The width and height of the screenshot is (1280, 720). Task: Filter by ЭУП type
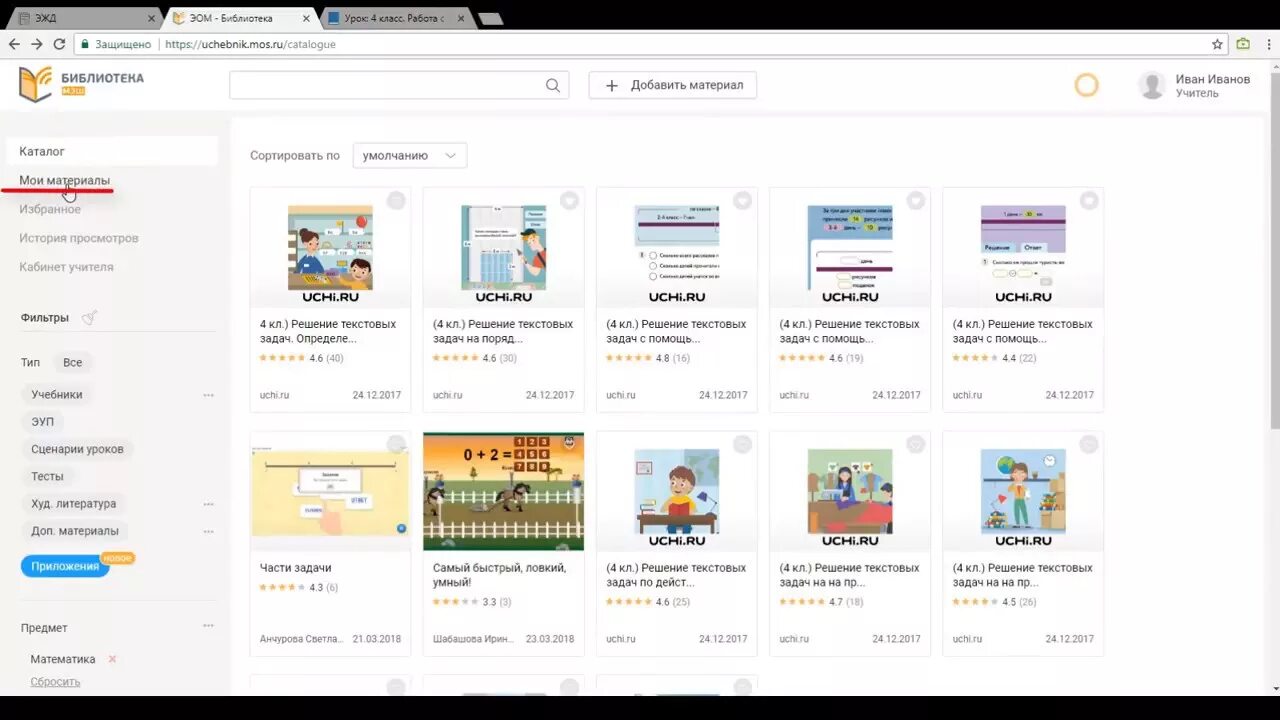tap(43, 422)
